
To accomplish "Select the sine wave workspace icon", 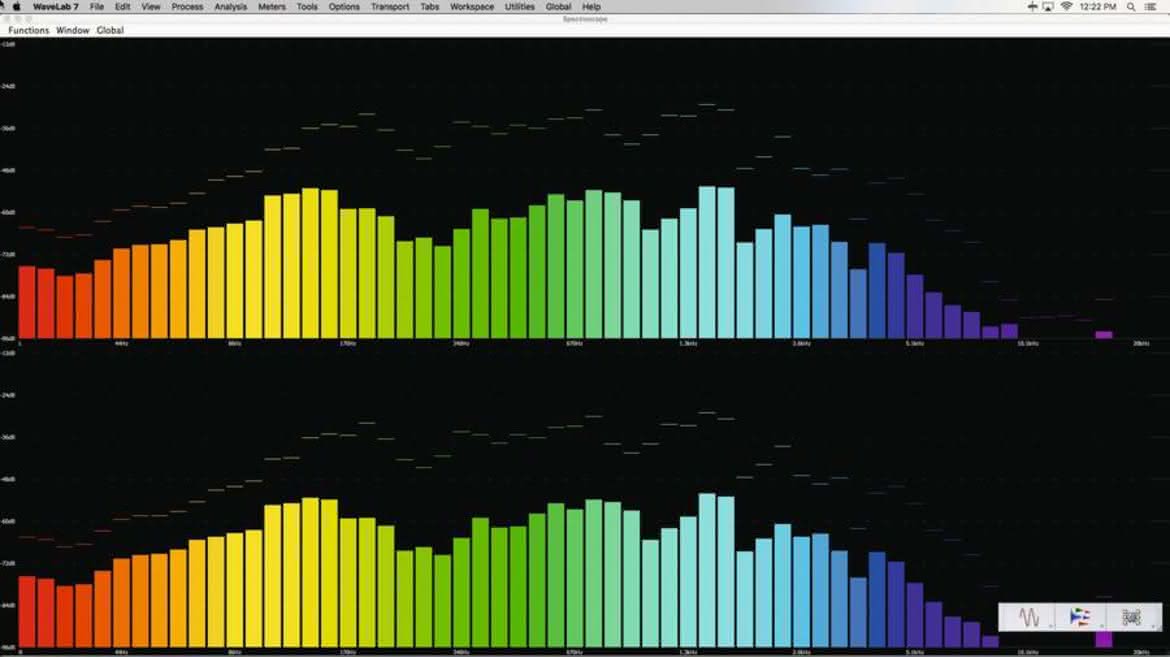I will pos(1029,617).
